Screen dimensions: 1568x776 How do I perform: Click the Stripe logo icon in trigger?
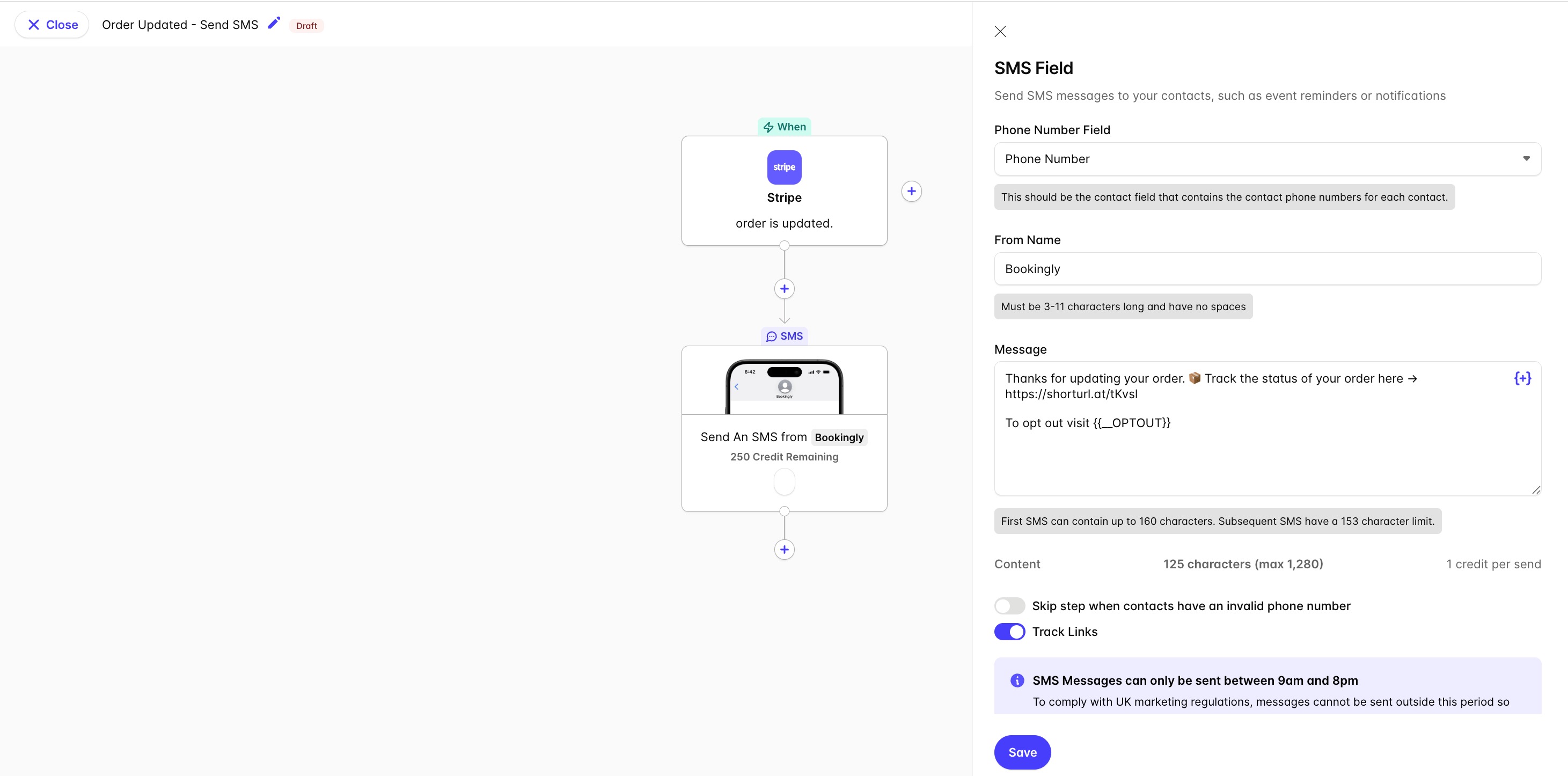[784, 167]
